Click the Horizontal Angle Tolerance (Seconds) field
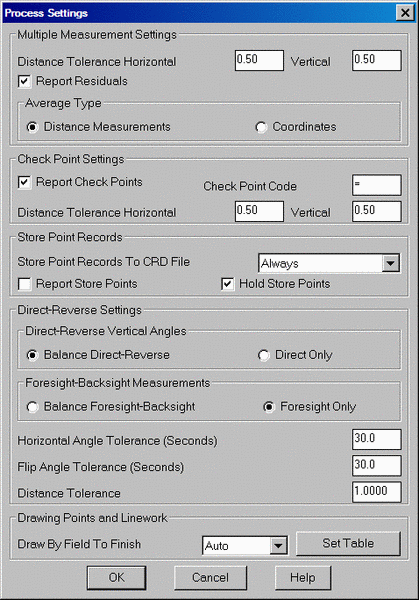This screenshot has width=419, height=600. [x=377, y=439]
